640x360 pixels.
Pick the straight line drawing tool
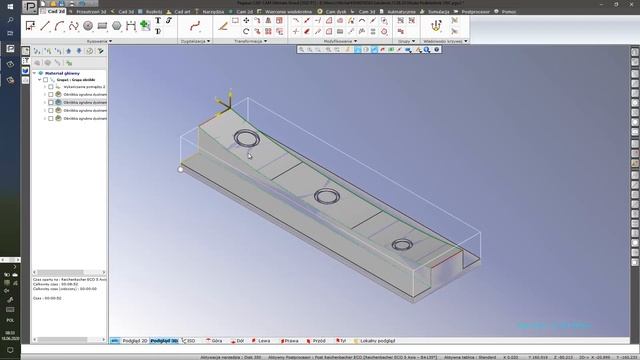[x=45, y=26]
